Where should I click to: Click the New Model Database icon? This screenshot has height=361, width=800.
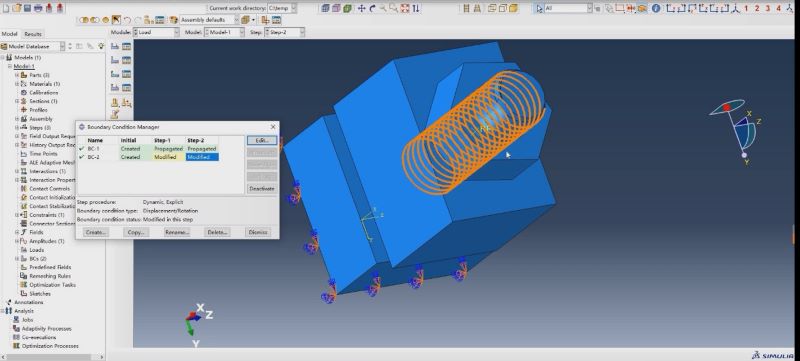point(6,8)
